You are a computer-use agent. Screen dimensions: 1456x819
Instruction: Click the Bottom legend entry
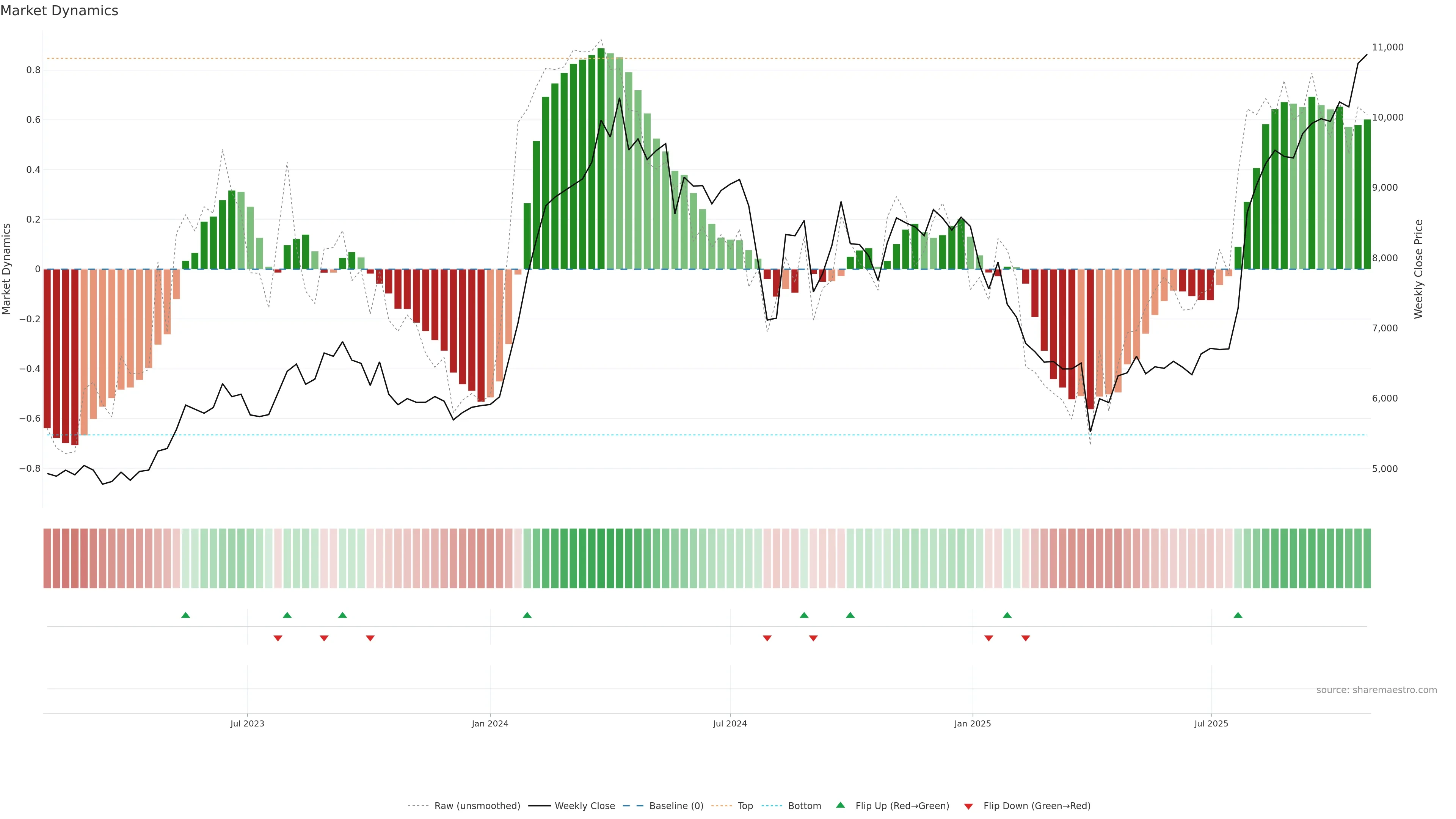804,806
